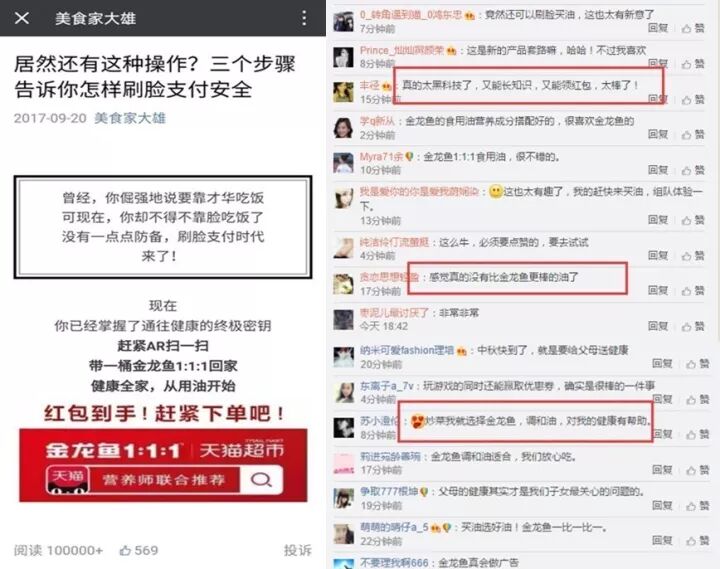
Task: Click the 天猫 cat logo in banner
Action: click(x=67, y=480)
